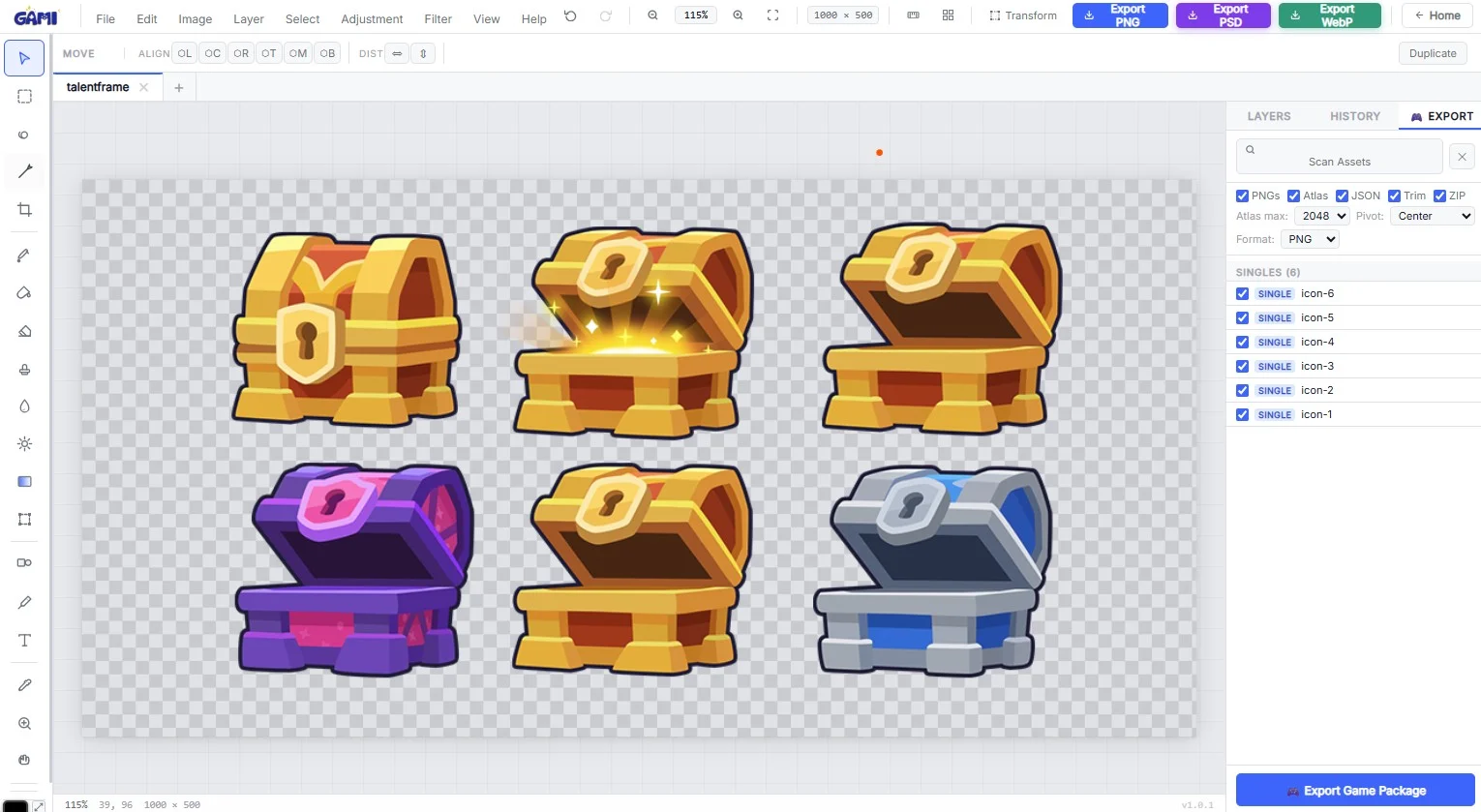Select the rectangular Marquee tool
Viewport: 1481px width, 812px height.
(23, 96)
